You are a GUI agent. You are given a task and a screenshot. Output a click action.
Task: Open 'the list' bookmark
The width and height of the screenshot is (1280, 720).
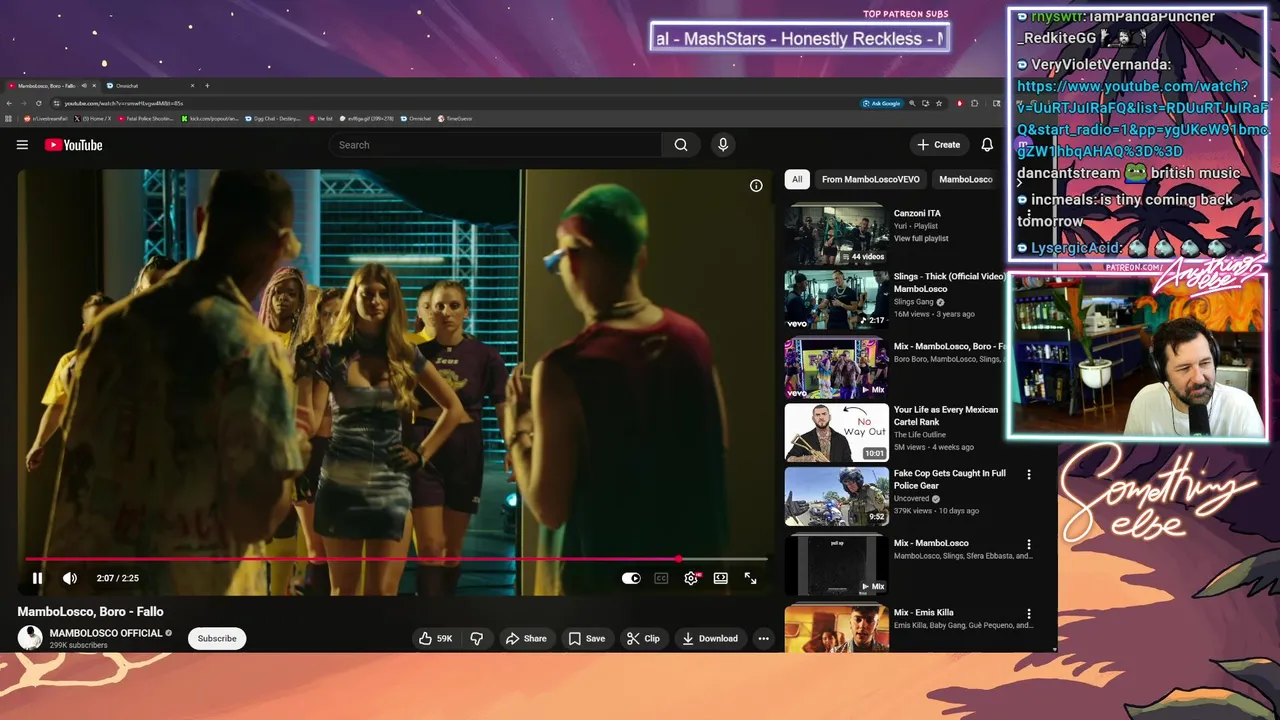tap(321, 118)
